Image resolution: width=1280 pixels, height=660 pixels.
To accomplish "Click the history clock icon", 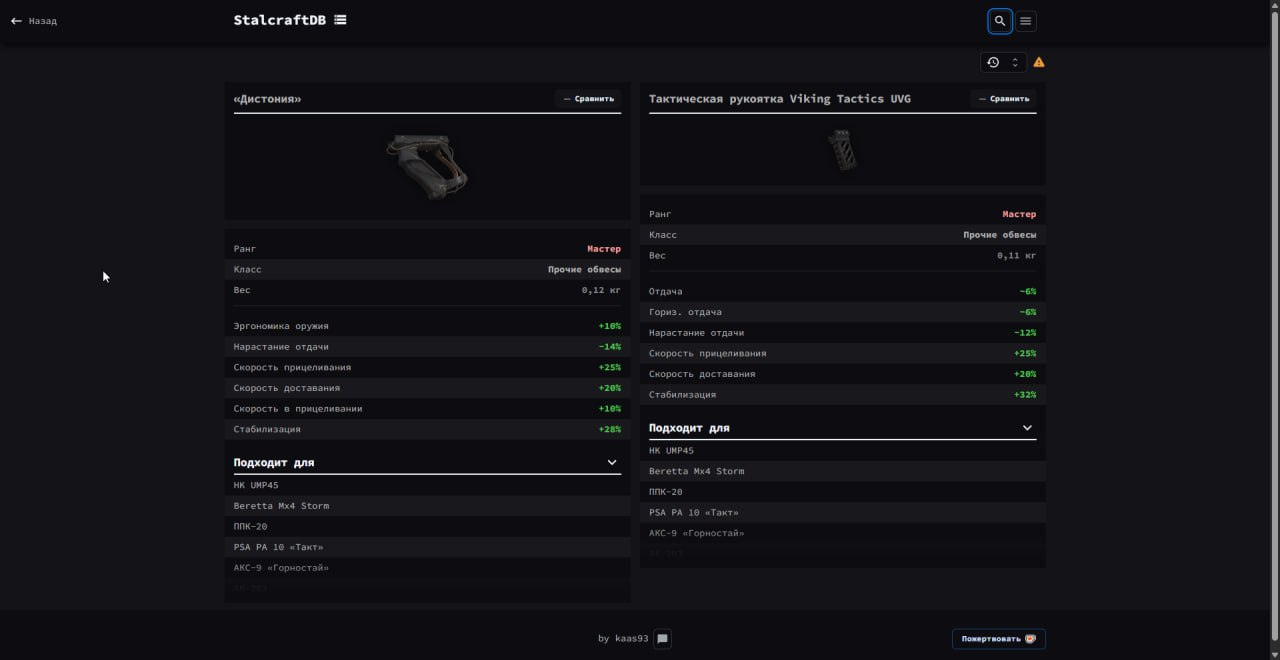I will pyautogui.click(x=993, y=62).
